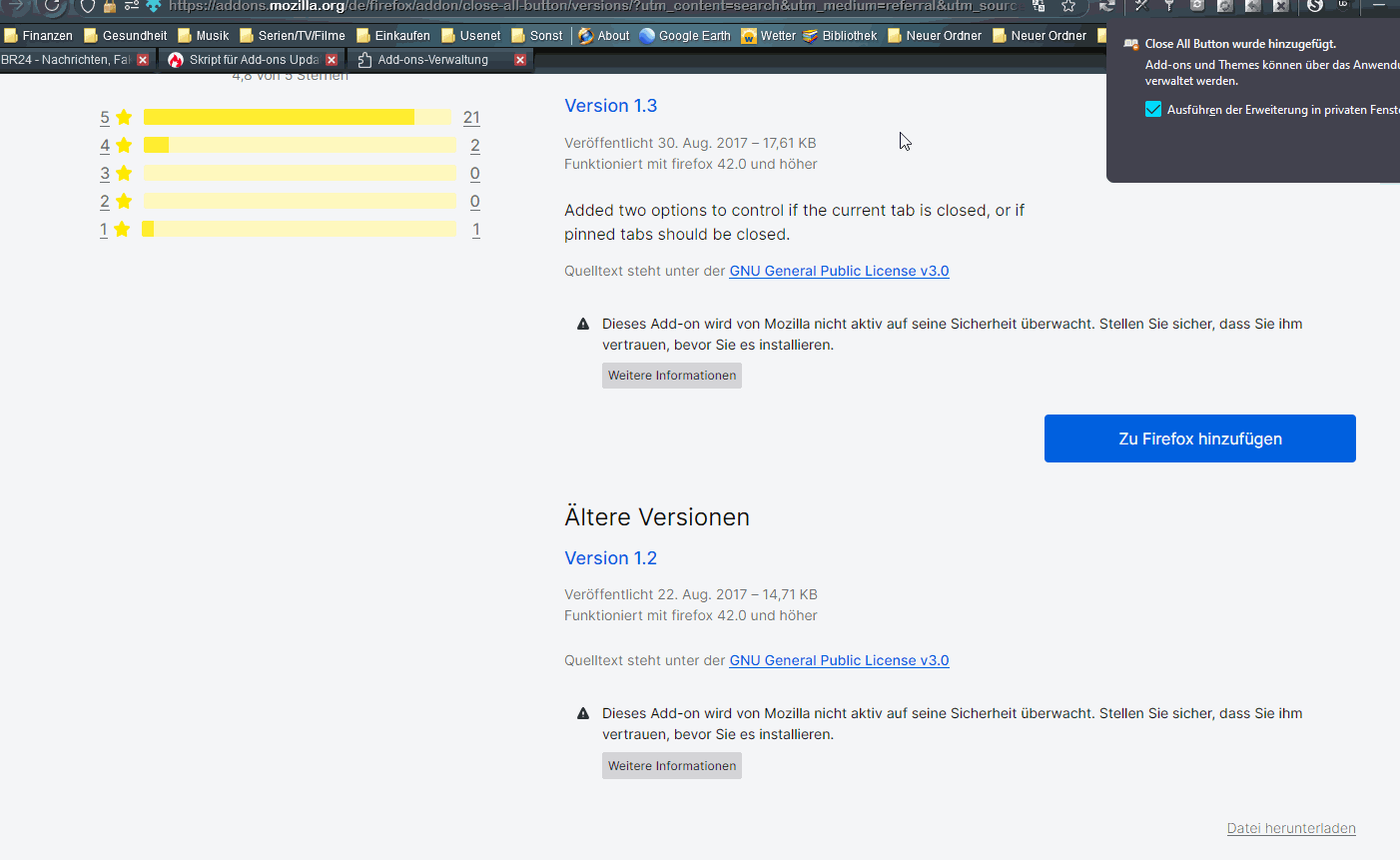Click the shield tracking protection icon
The image size is (1400, 860).
pos(88,7)
